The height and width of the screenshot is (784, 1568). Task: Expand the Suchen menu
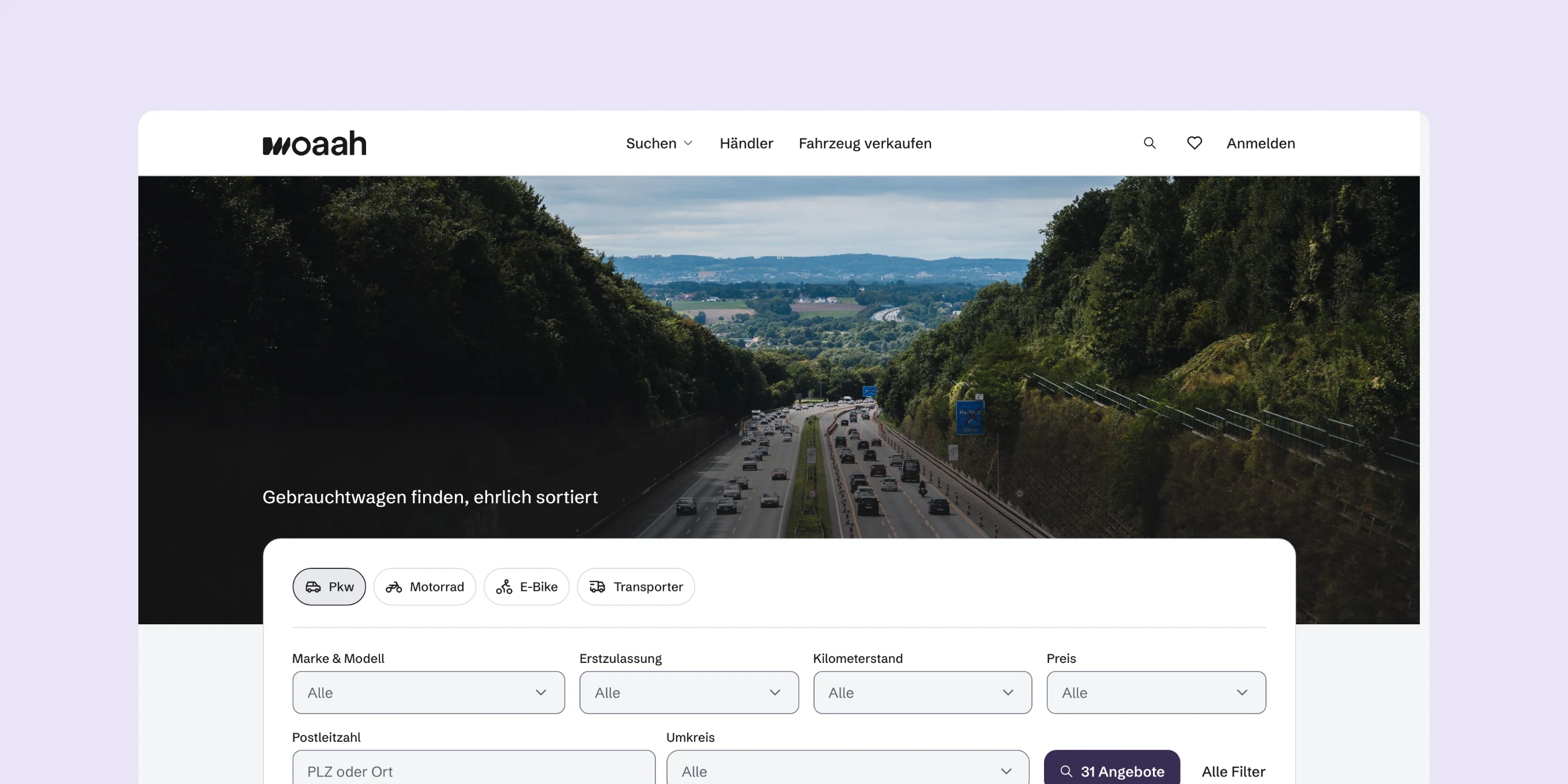(x=659, y=143)
